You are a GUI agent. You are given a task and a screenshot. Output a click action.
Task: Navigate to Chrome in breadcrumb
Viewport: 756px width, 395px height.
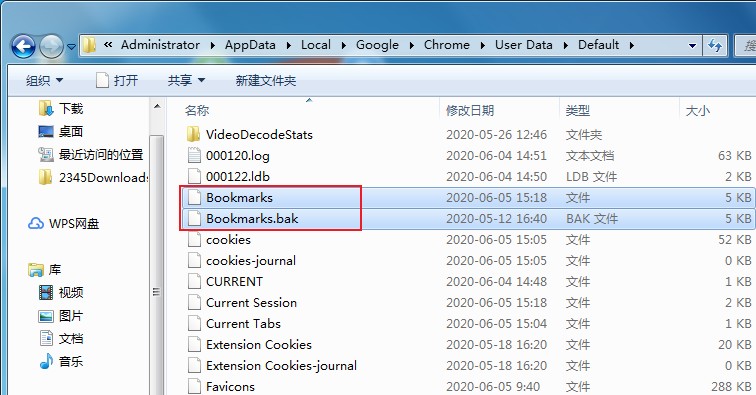(x=446, y=45)
